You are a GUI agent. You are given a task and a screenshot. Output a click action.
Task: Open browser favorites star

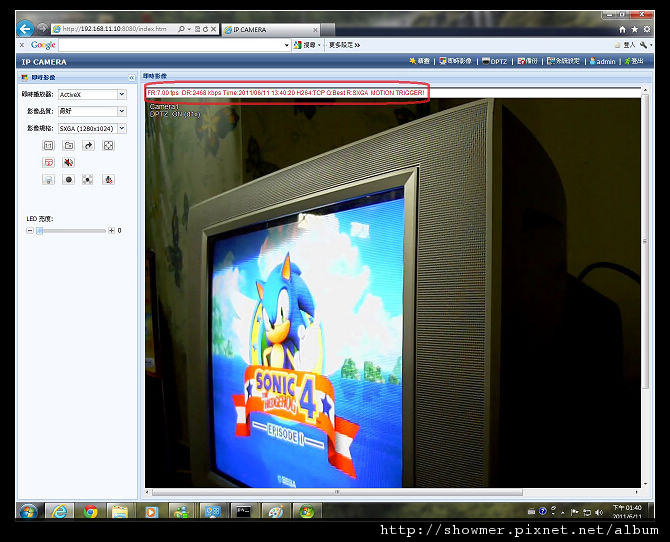(x=635, y=29)
